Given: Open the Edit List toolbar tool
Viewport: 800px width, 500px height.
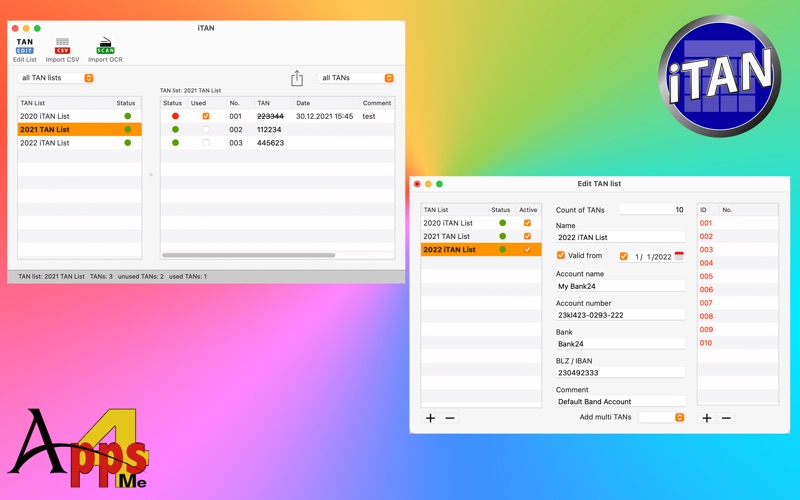Looking at the screenshot, I should pyautogui.click(x=24, y=49).
